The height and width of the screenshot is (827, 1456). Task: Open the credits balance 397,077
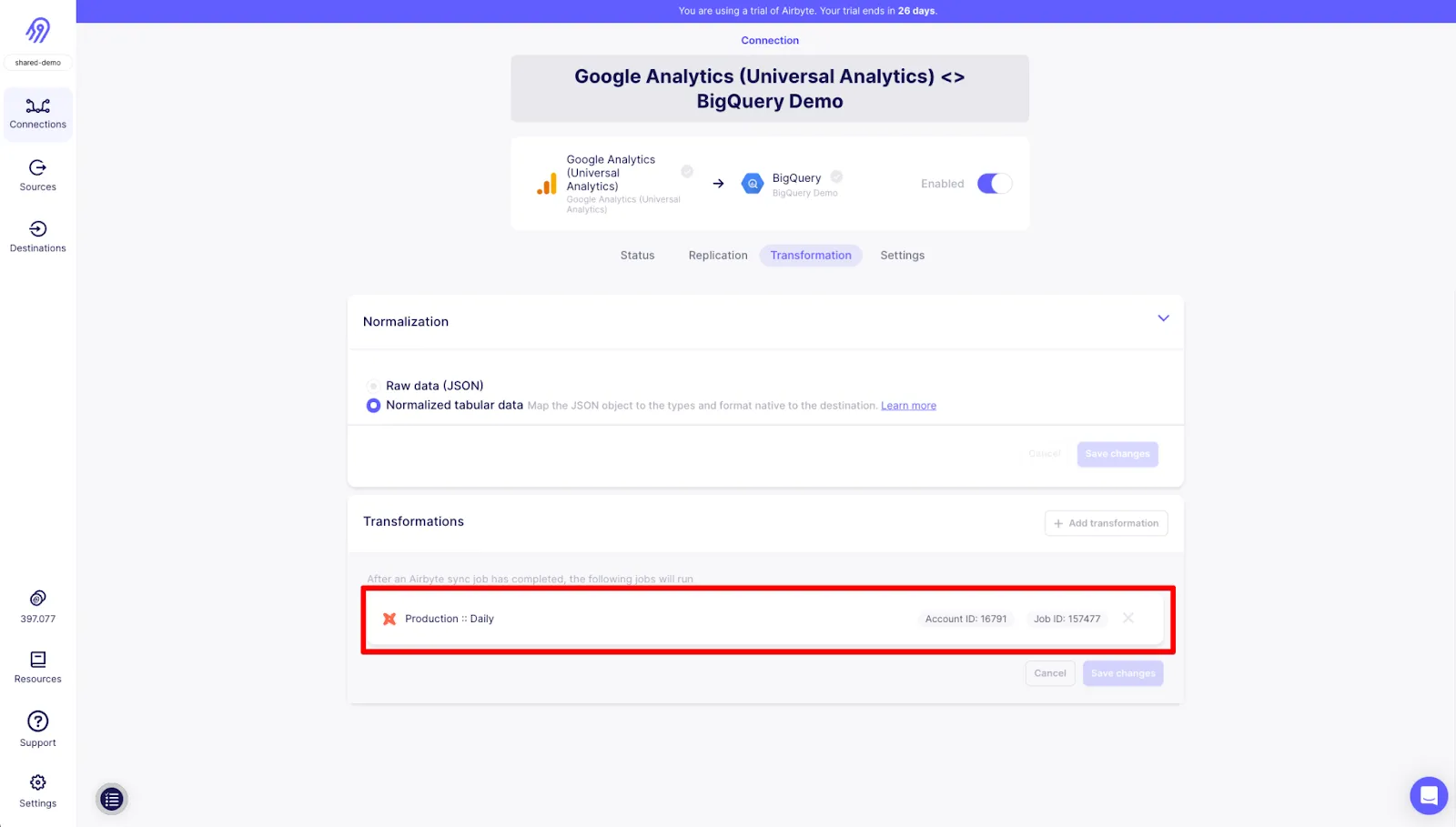pos(38,607)
